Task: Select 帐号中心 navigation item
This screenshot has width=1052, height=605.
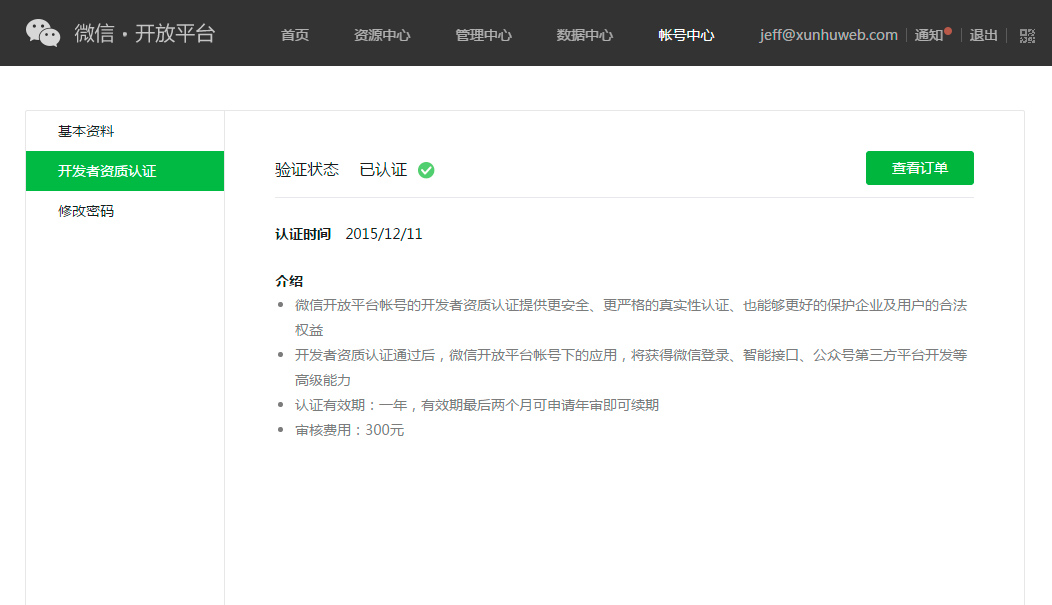Action: (x=686, y=36)
